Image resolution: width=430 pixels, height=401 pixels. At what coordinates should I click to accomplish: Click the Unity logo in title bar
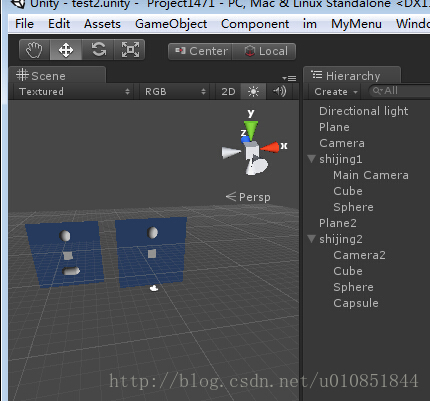pos(18,4)
